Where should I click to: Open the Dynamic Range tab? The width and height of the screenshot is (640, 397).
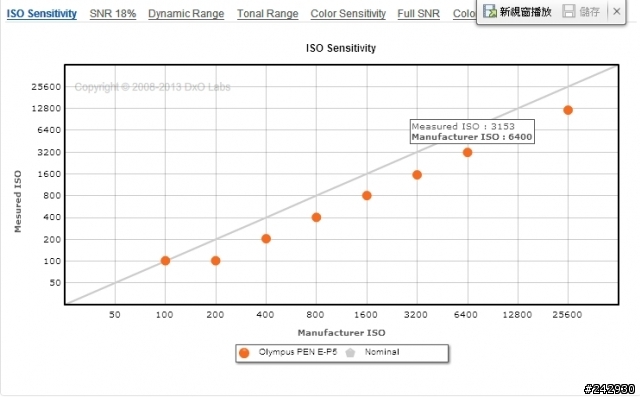click(x=186, y=13)
